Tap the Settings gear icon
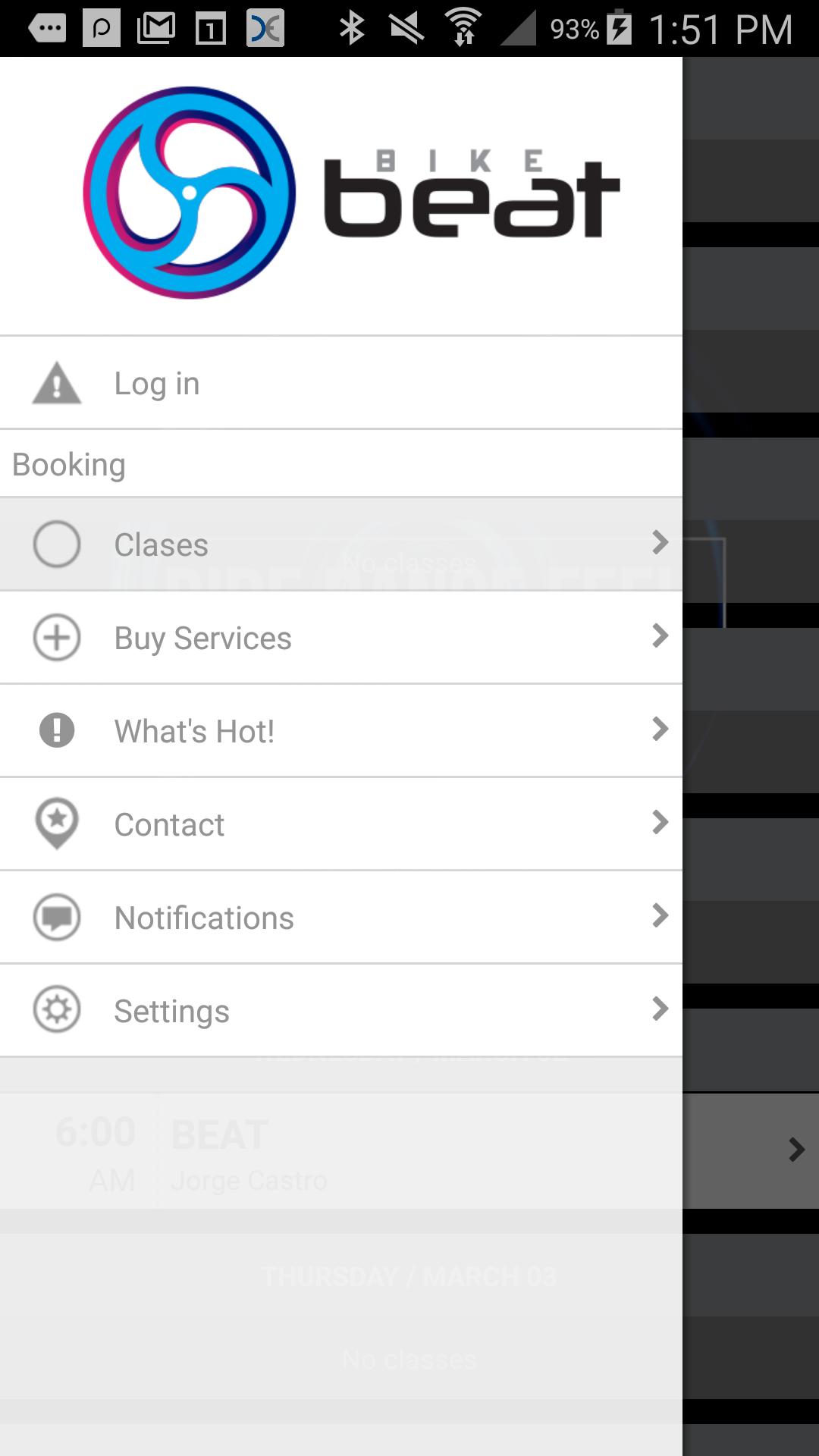 tap(57, 1010)
